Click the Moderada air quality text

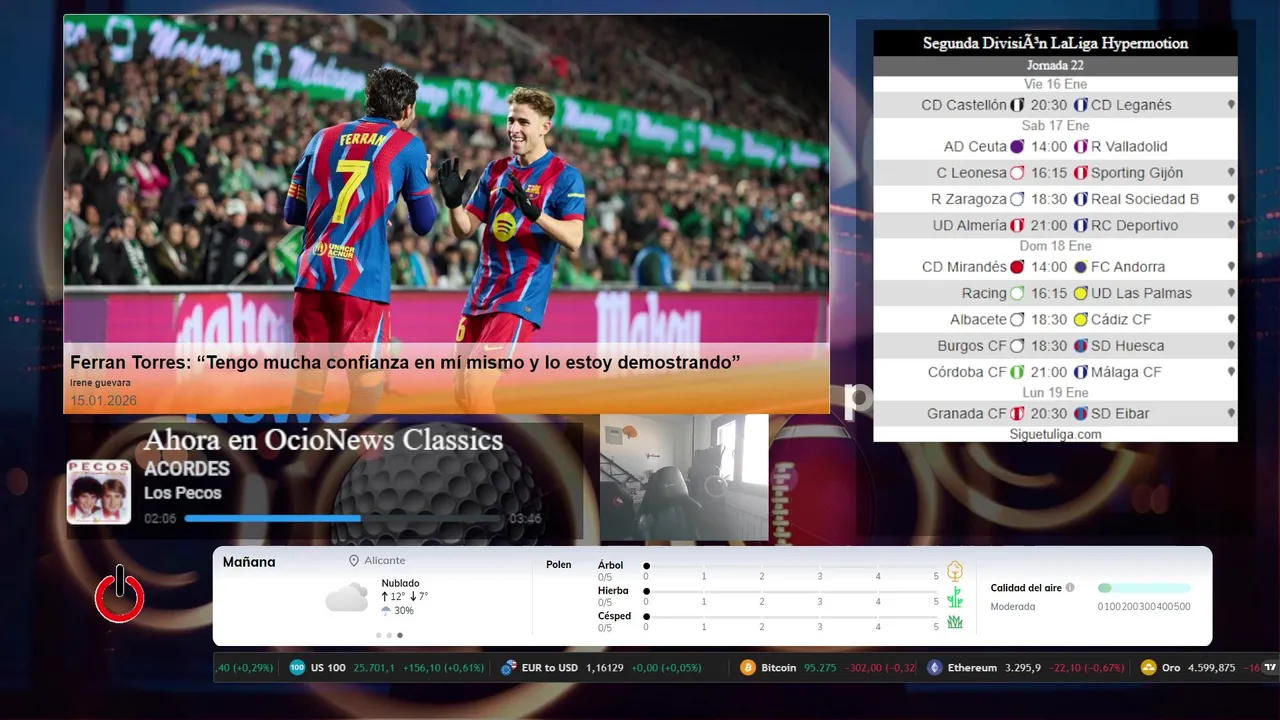coord(1013,607)
